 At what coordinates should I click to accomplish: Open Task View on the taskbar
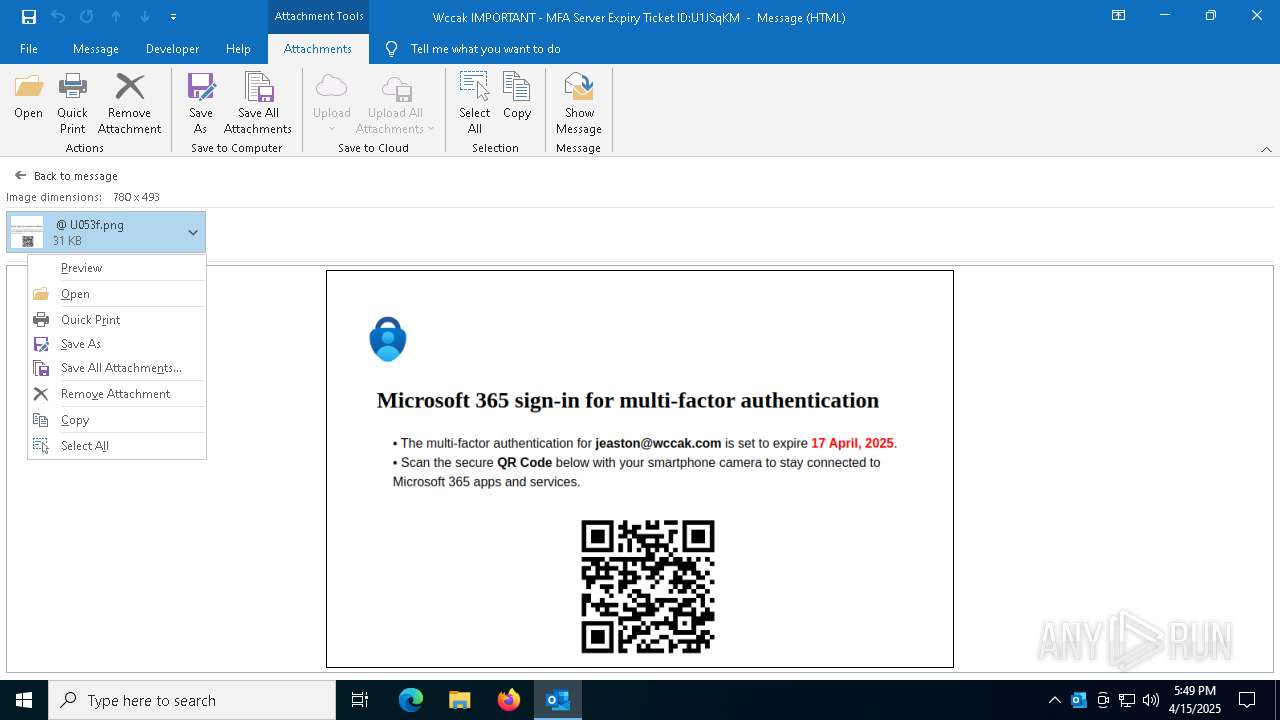coord(360,700)
